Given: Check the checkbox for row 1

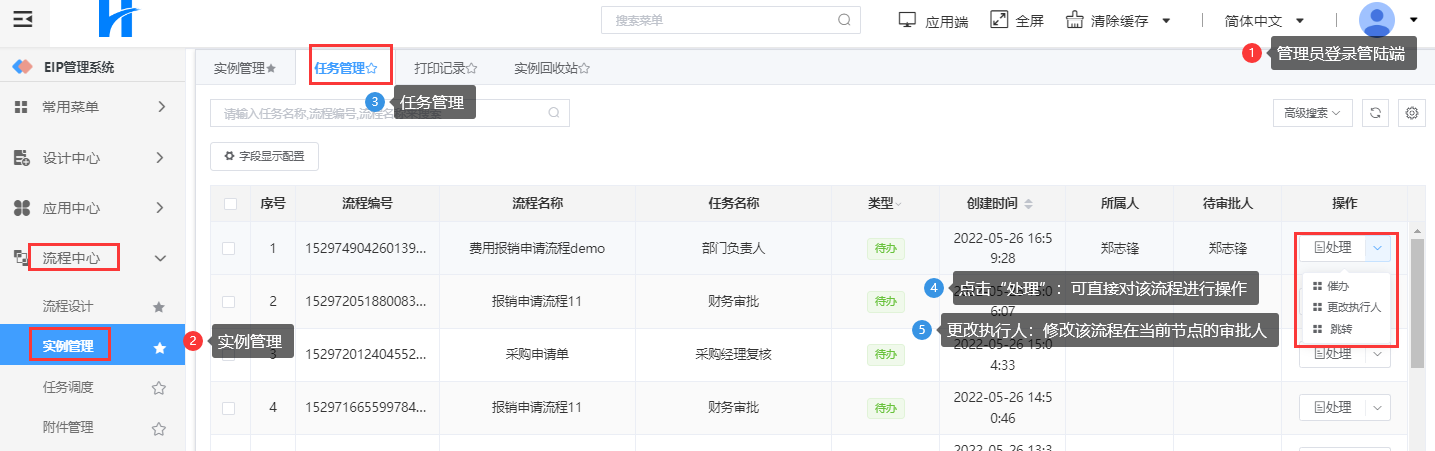Looking at the screenshot, I should pos(228,248).
